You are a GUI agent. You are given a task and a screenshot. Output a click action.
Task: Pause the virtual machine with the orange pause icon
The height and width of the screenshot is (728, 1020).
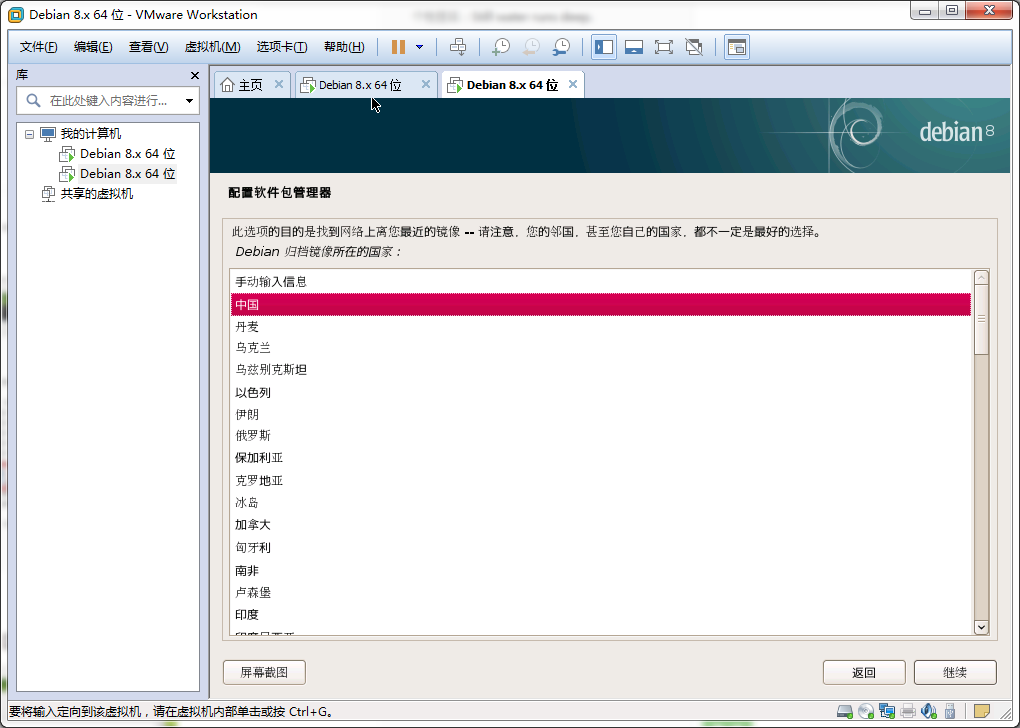point(398,47)
